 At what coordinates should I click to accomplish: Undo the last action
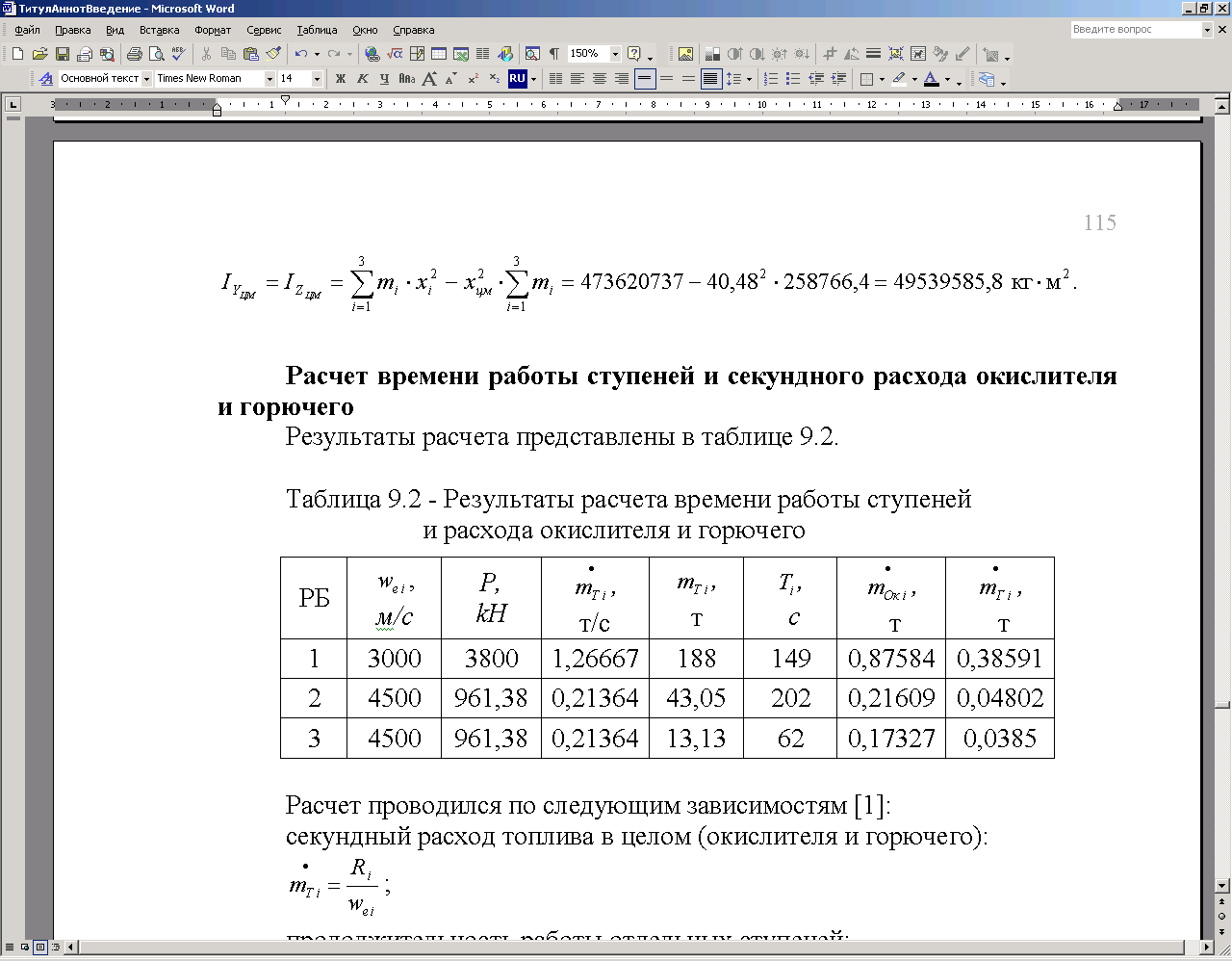pyautogui.click(x=301, y=54)
